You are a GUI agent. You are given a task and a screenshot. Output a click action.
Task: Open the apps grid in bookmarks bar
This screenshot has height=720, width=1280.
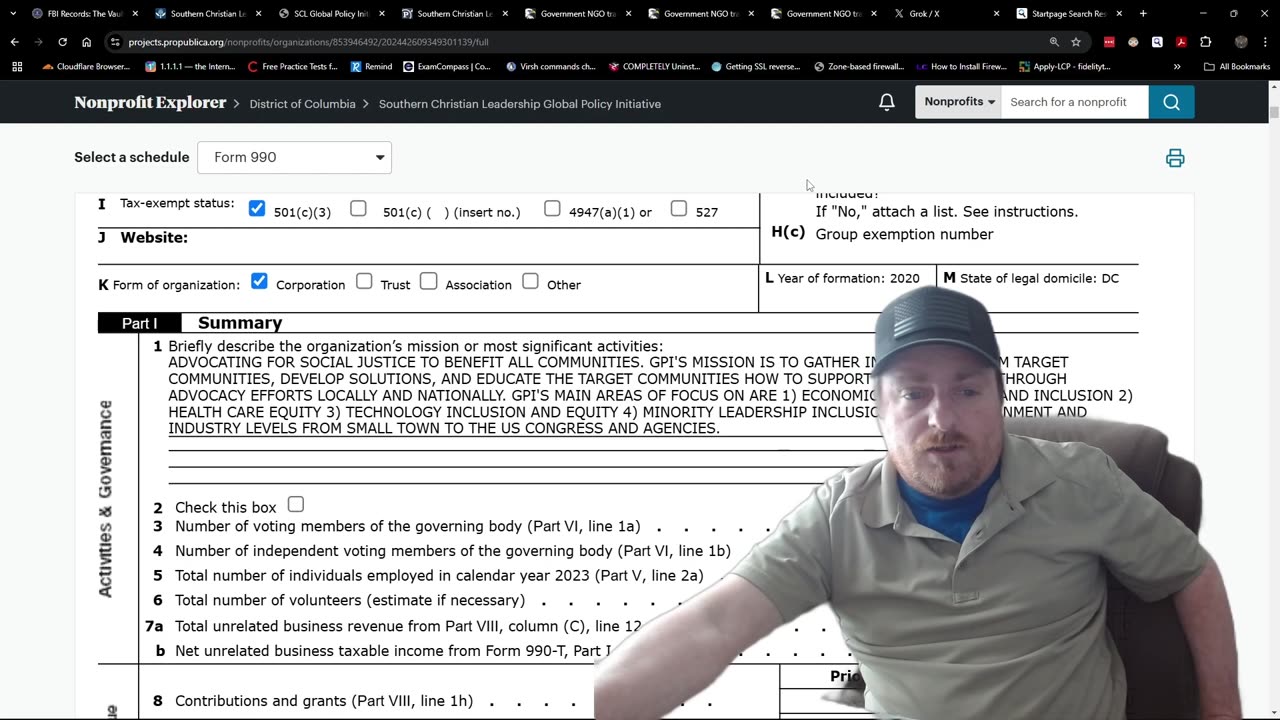tap(17, 67)
